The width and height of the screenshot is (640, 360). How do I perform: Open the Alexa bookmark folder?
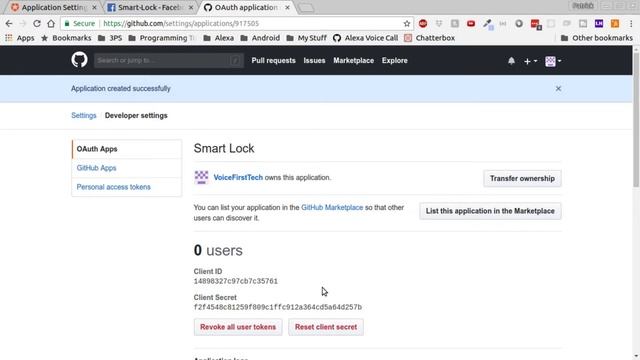(218, 38)
